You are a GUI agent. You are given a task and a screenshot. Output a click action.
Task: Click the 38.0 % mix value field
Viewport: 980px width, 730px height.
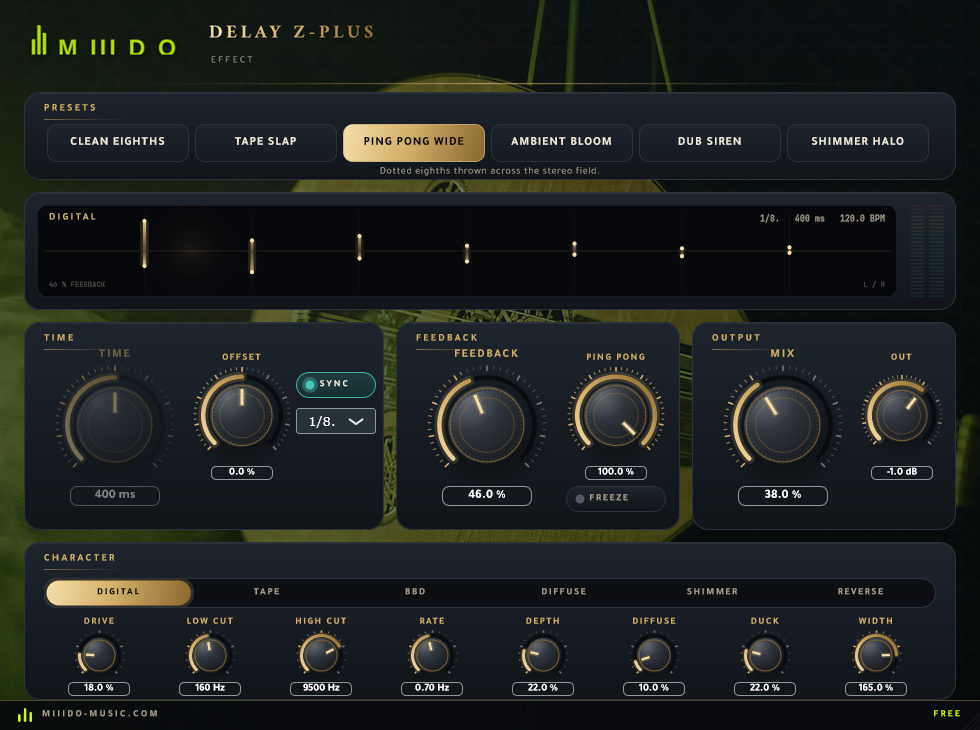pos(782,495)
